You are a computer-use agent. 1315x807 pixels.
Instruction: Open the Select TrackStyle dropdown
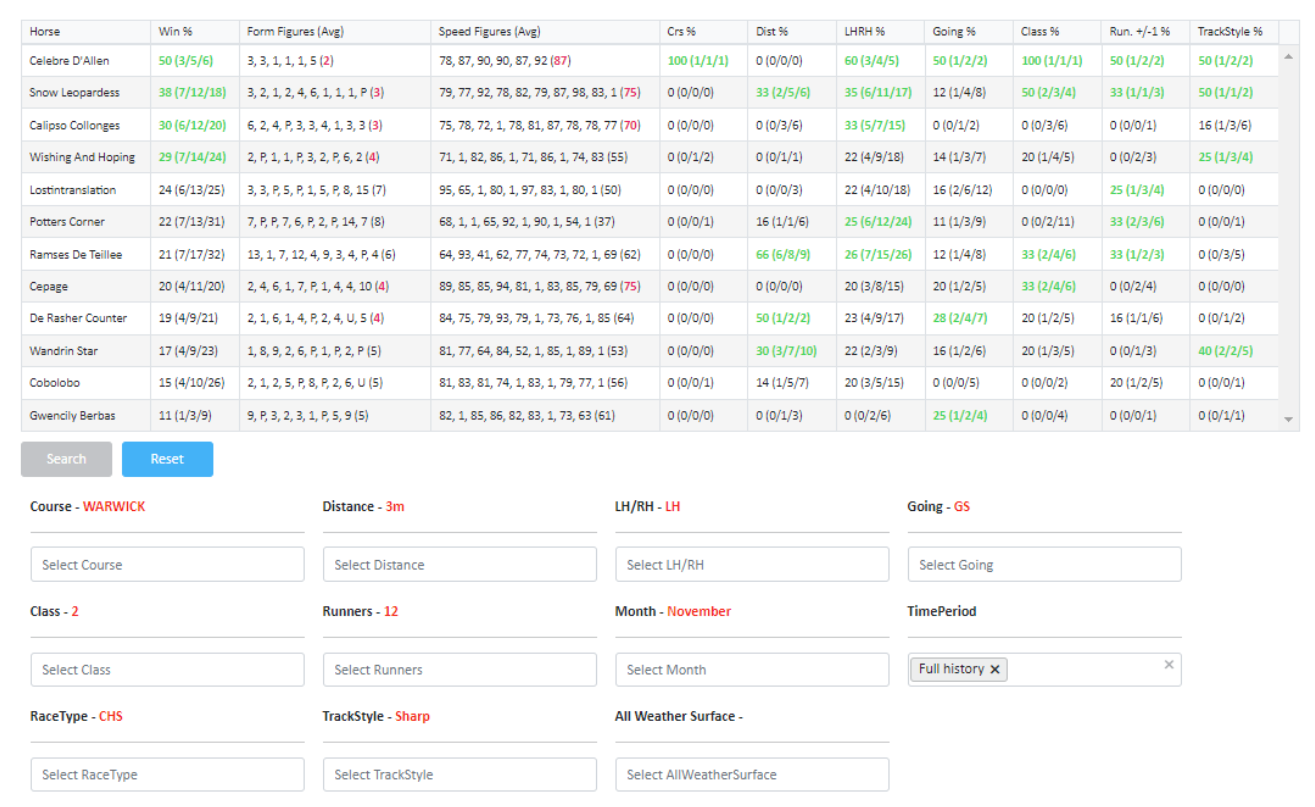click(460, 774)
